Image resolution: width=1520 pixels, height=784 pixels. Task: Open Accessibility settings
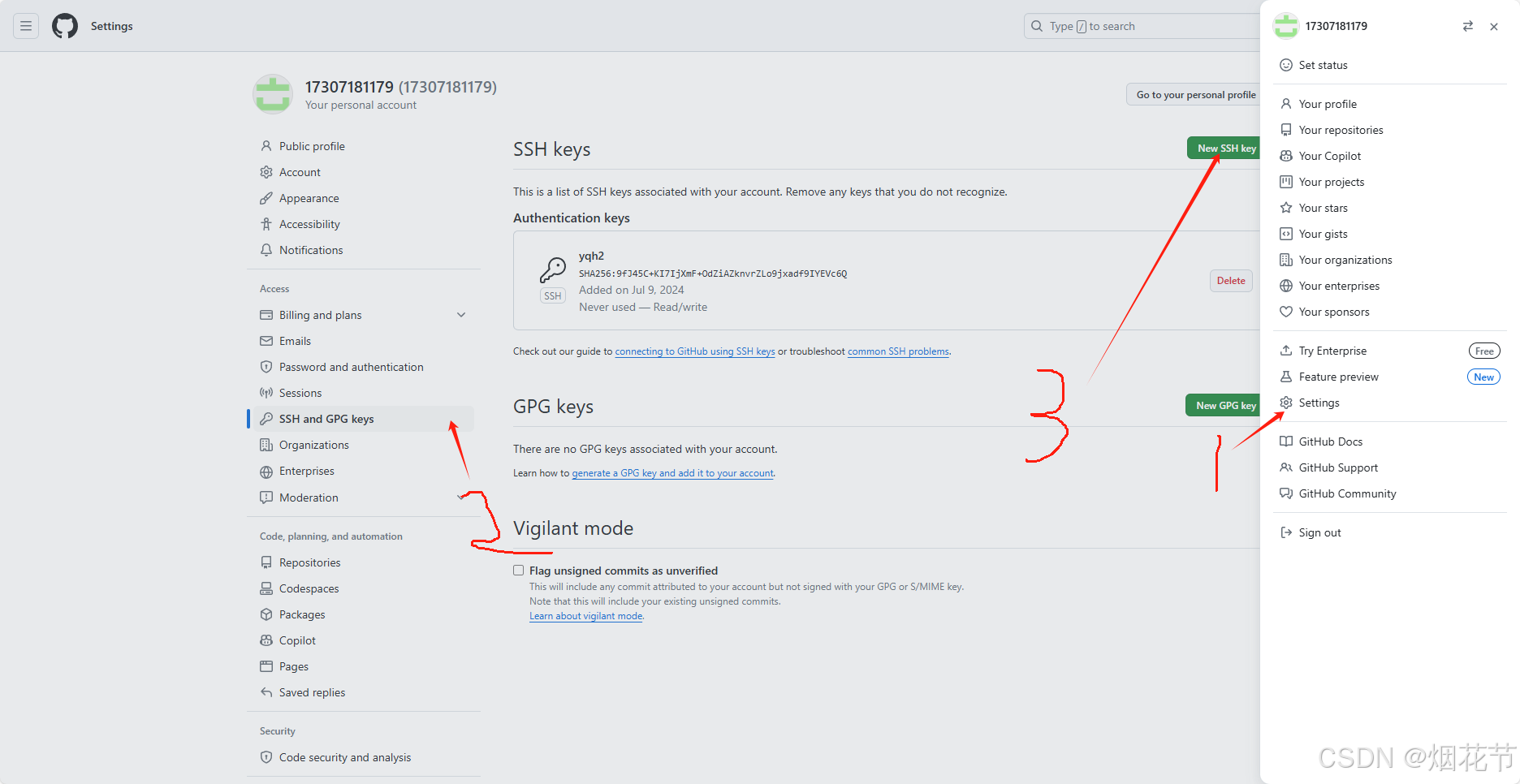click(364, 224)
